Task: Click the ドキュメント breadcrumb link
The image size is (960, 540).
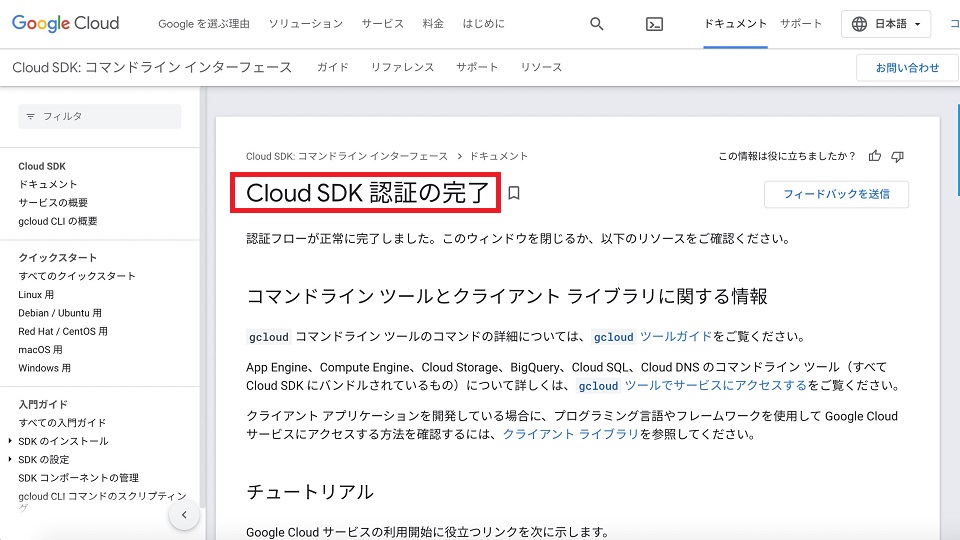Action: [x=499, y=156]
